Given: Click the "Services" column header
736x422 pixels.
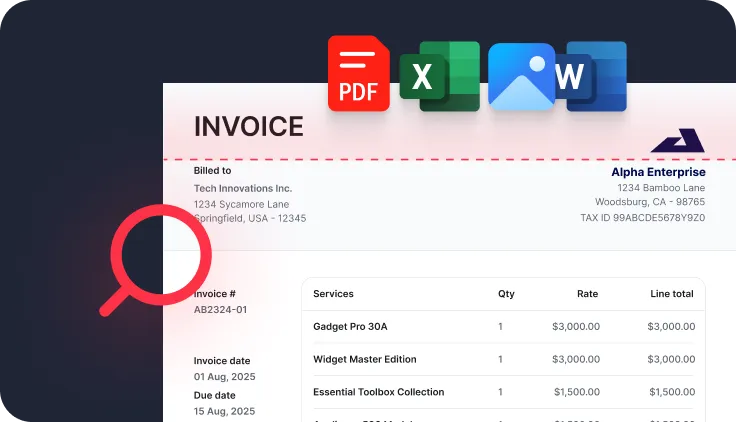Looking at the screenshot, I should 333,294.
